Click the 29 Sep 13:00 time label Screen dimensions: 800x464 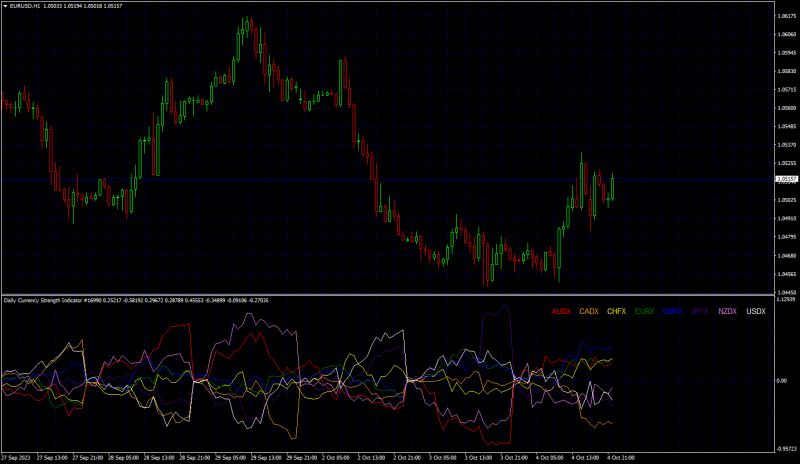point(266,458)
